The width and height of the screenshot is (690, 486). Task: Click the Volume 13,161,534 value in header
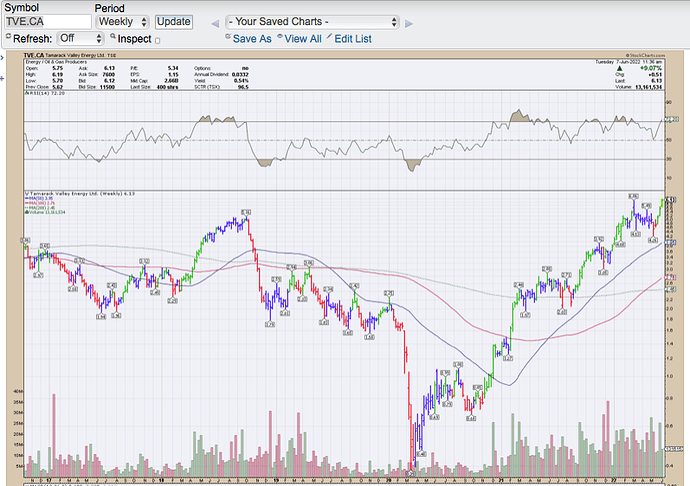648,87
